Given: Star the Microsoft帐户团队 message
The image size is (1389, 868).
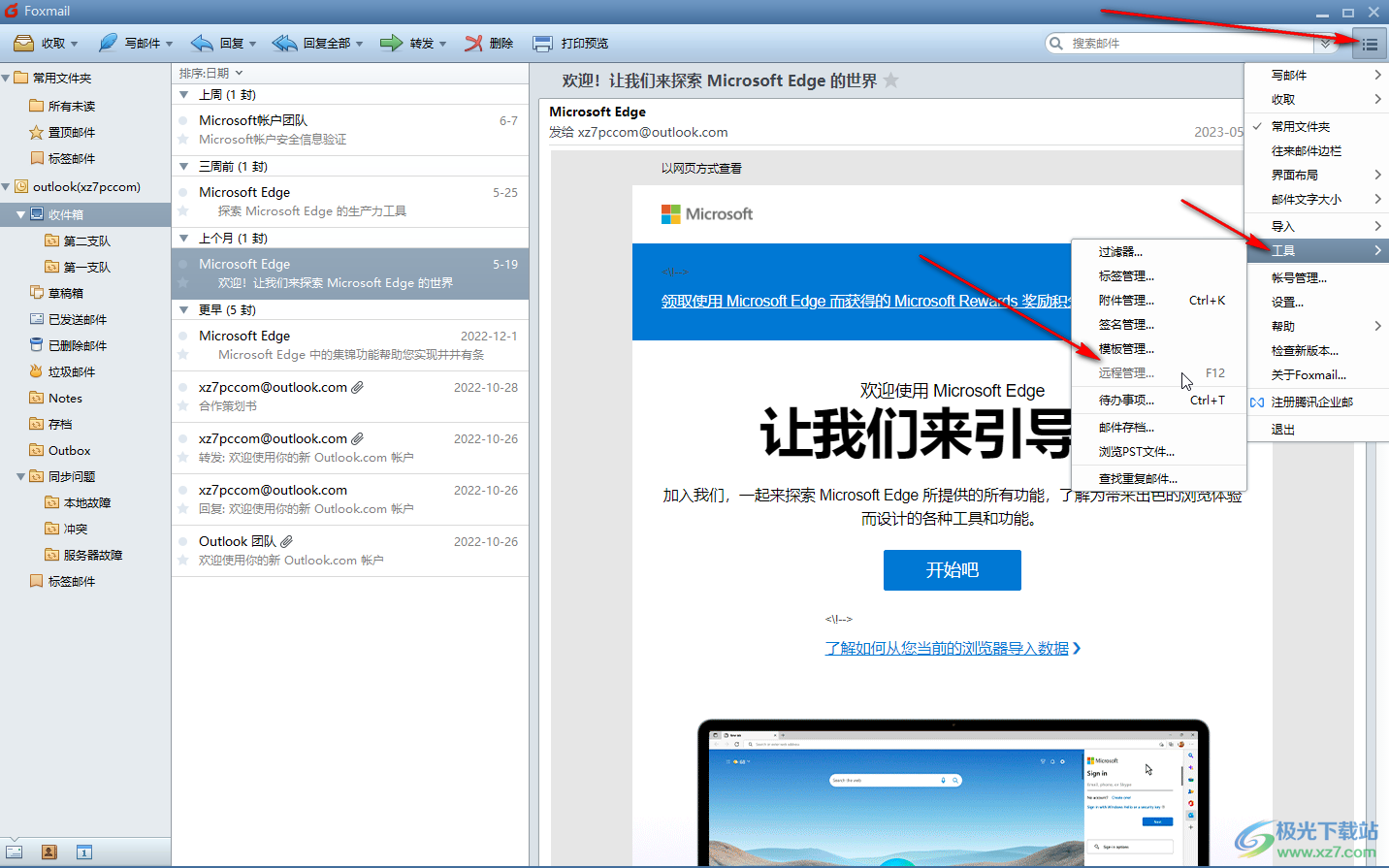Looking at the screenshot, I should click(183, 140).
